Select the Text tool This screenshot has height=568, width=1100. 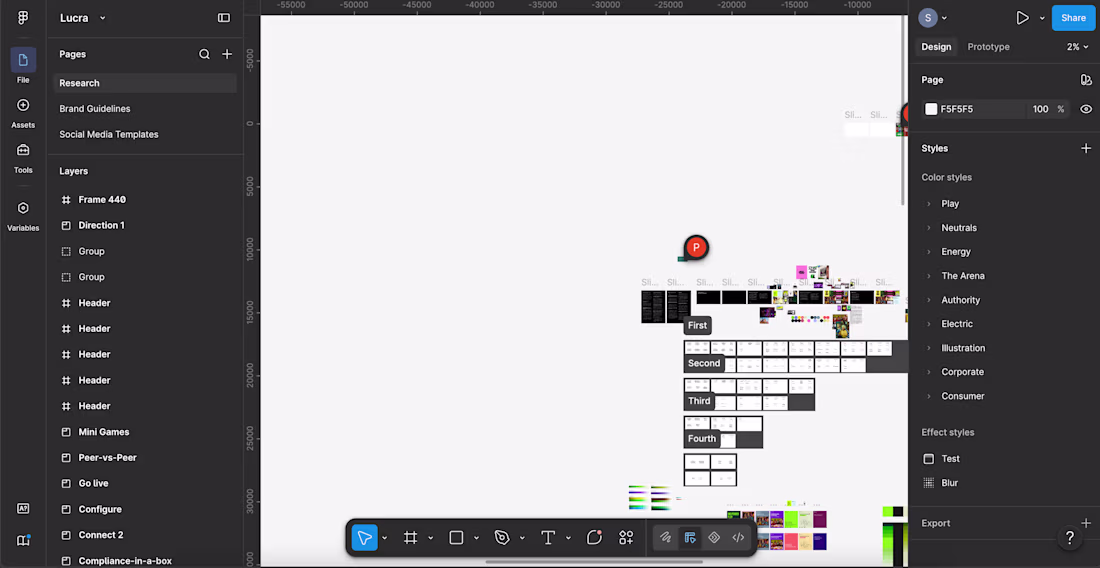(x=548, y=538)
